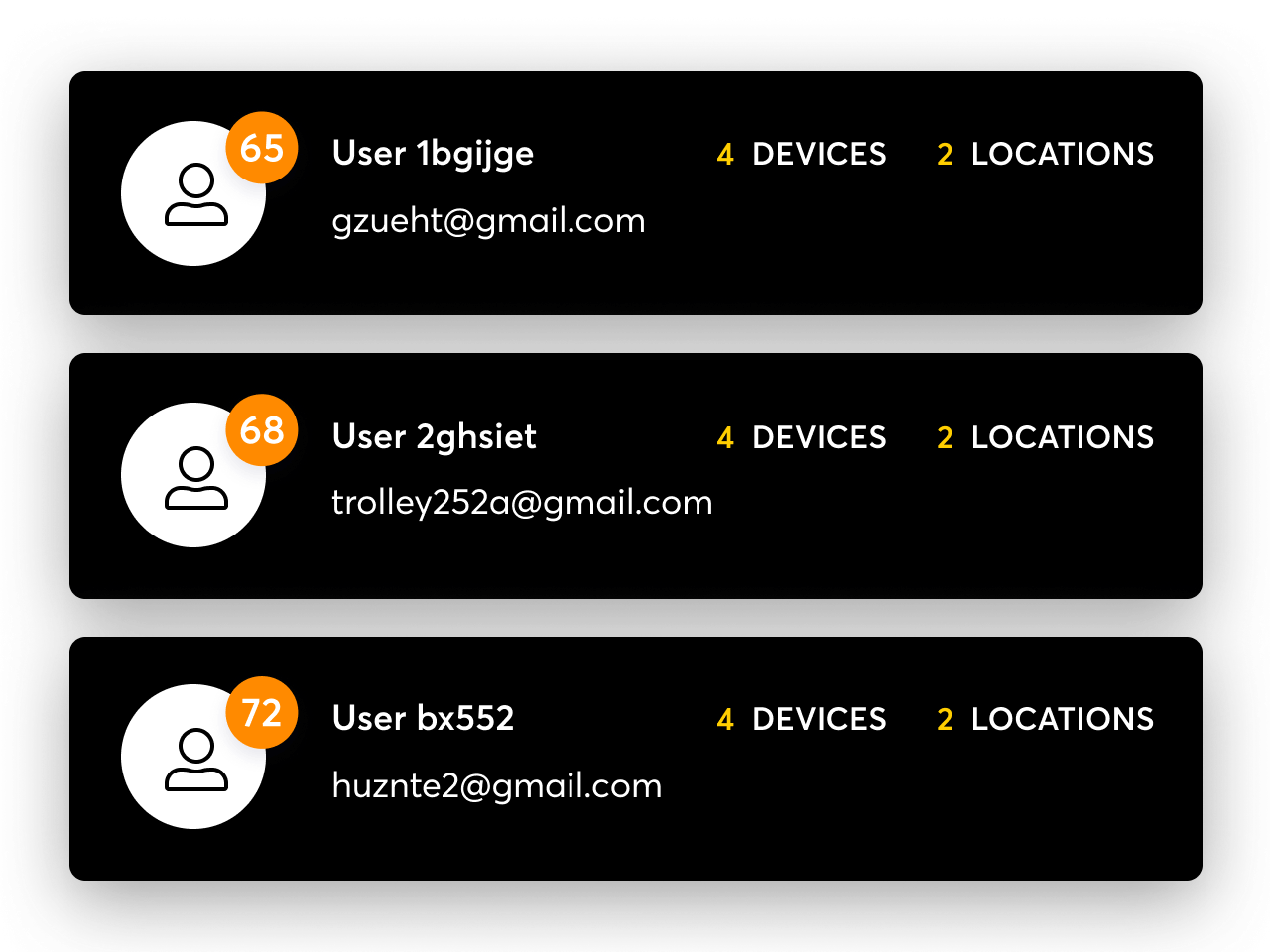
Task: Click the trolley252a@gmail.com email address
Action: 522,503
